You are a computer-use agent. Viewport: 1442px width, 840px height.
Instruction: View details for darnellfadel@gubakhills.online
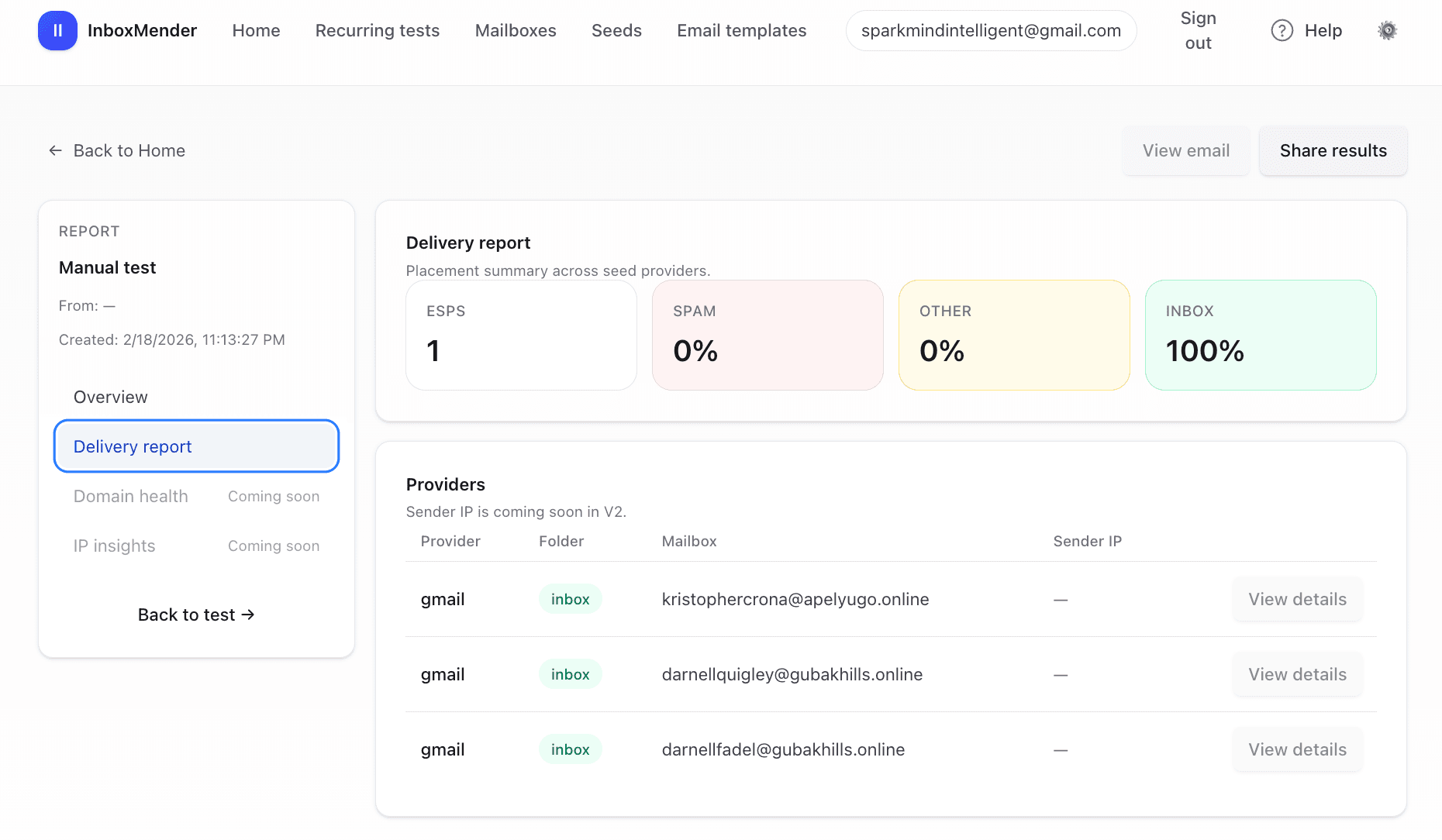[x=1297, y=749]
